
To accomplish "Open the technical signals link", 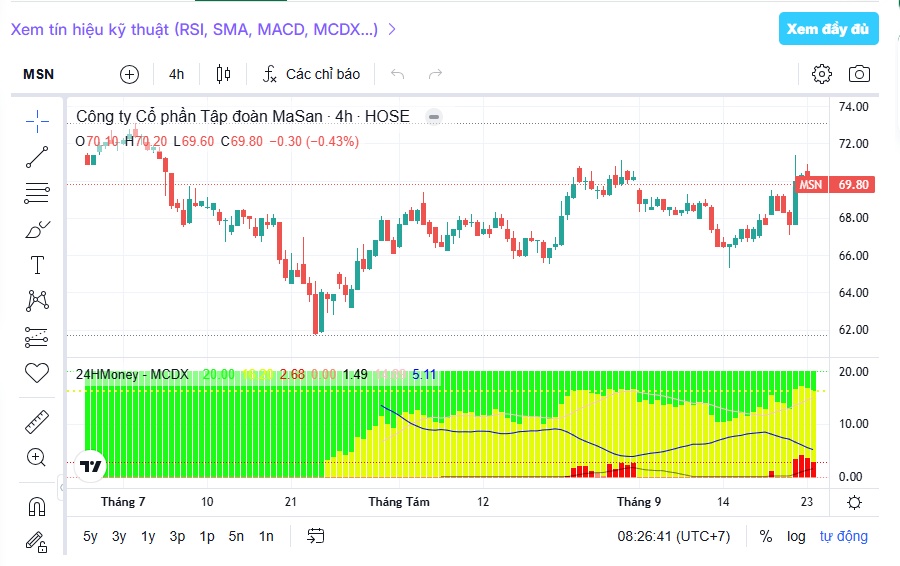I will pos(204,29).
